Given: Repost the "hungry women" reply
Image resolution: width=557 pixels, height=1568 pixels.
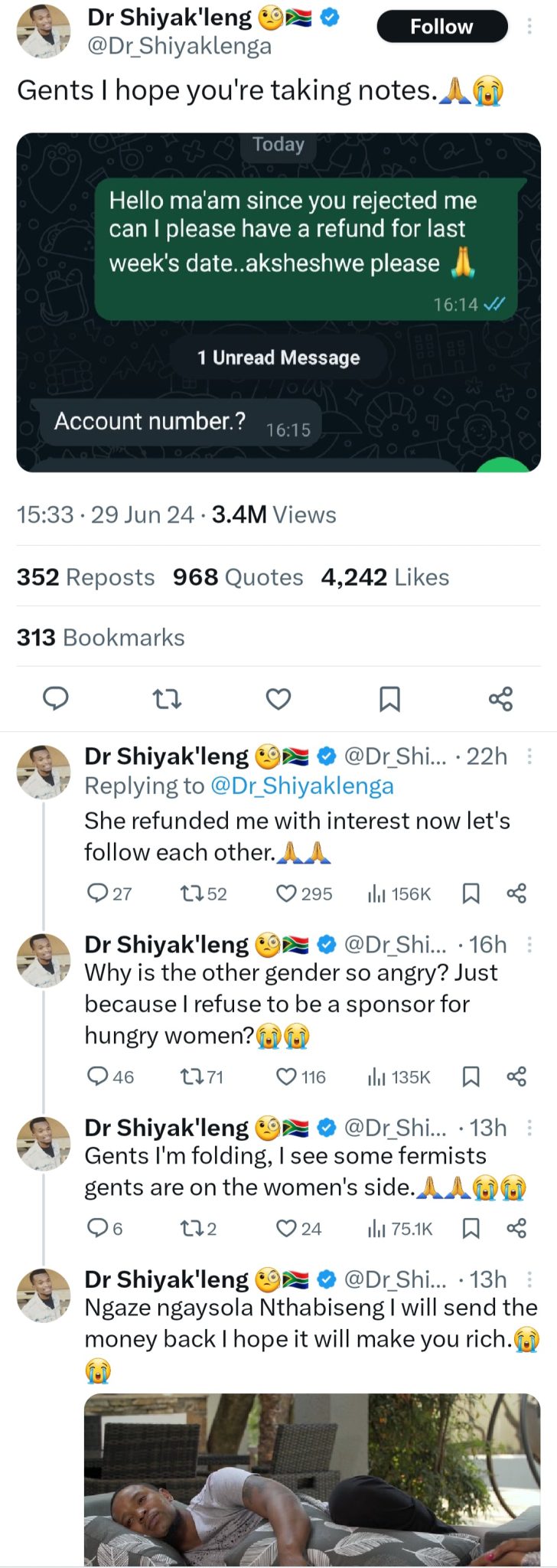Looking at the screenshot, I should point(190,1077).
